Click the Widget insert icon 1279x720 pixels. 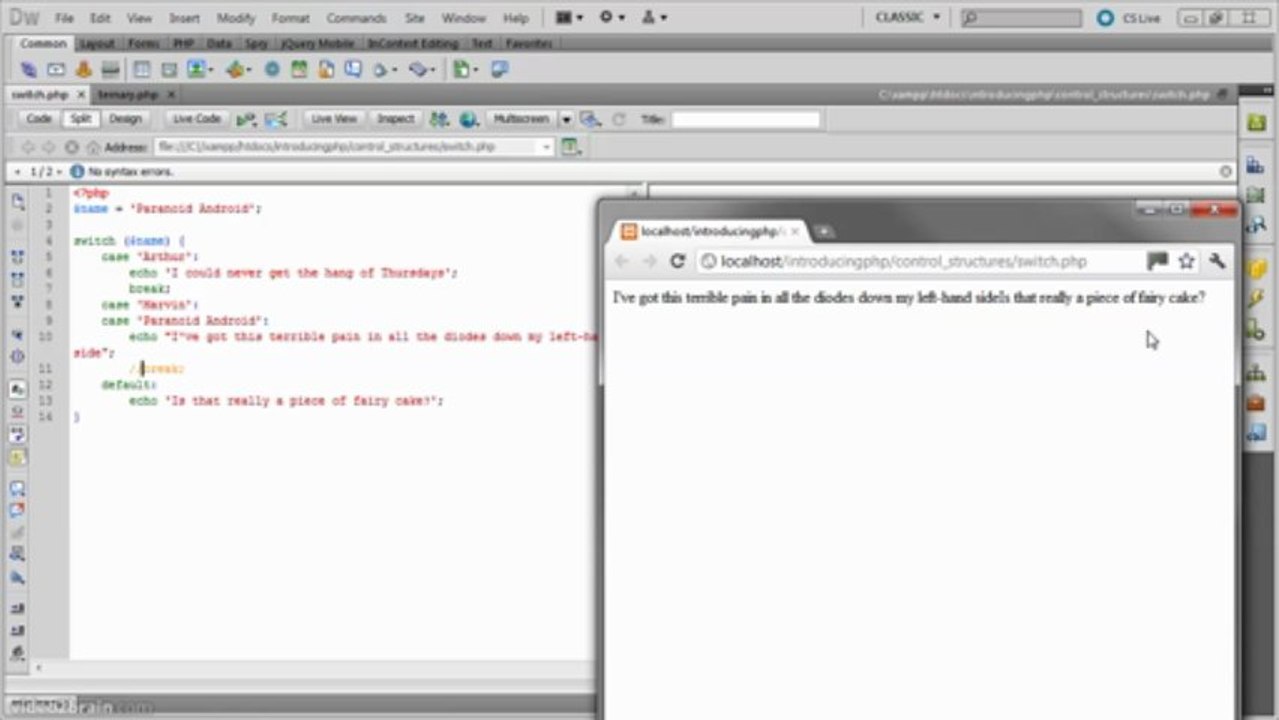click(x=272, y=70)
